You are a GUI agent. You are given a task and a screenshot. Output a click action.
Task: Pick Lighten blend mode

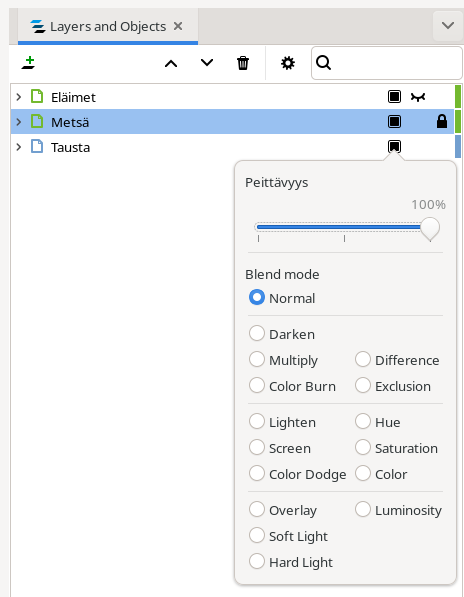click(282, 422)
